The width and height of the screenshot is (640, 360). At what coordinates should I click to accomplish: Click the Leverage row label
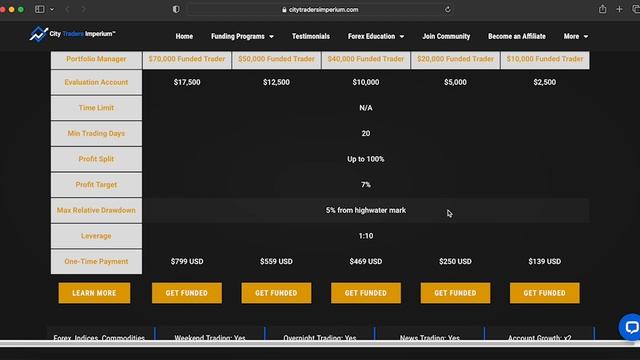click(96, 236)
